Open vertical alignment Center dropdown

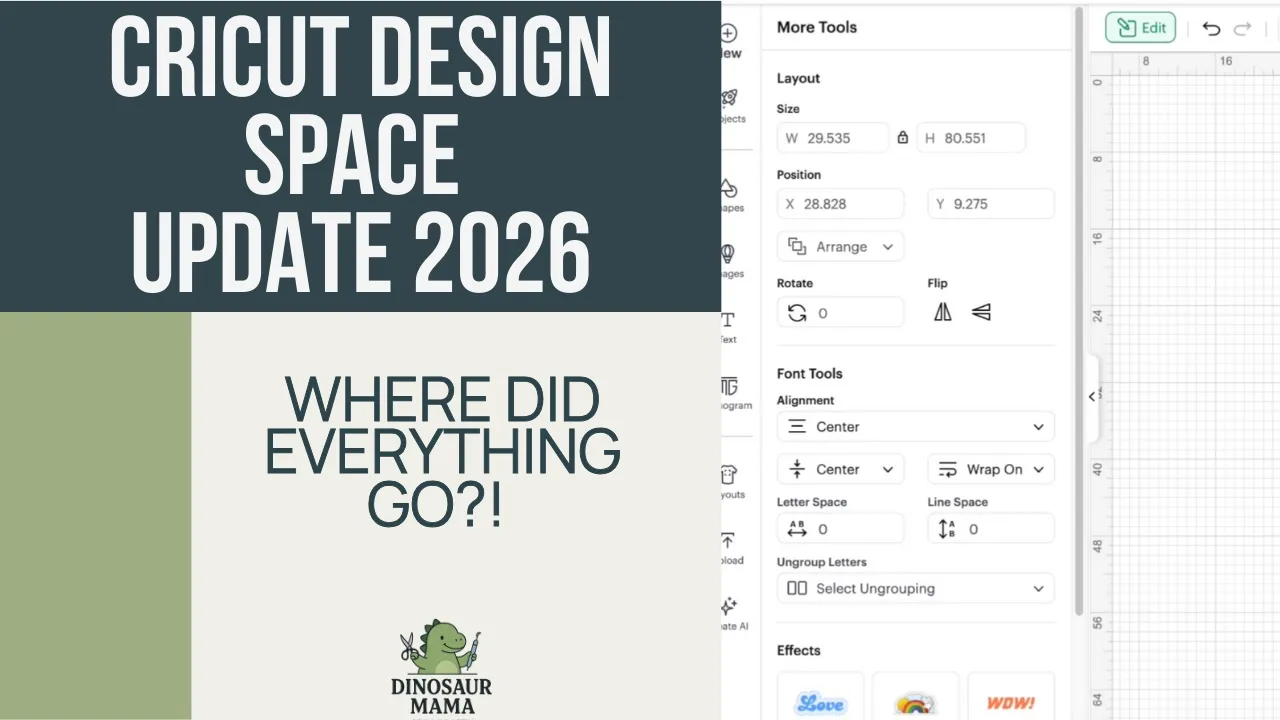coord(840,469)
